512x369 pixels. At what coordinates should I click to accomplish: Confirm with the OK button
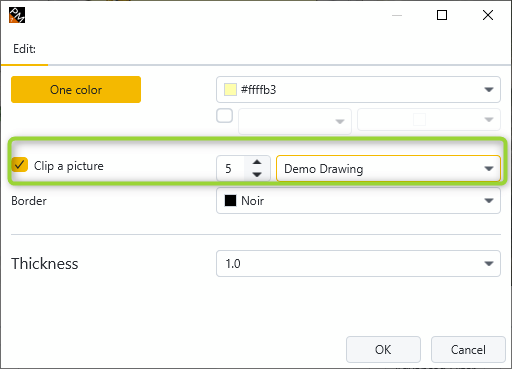tap(383, 350)
